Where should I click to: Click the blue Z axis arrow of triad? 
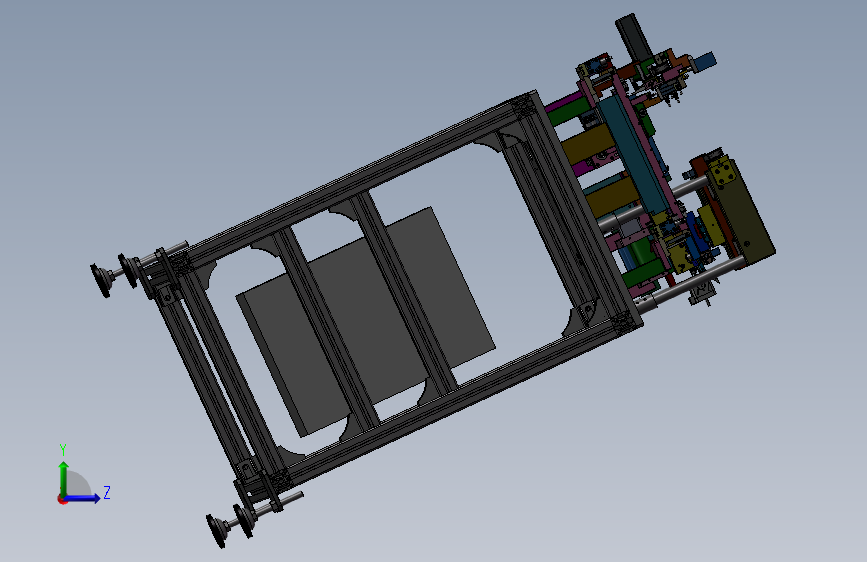(x=83, y=498)
